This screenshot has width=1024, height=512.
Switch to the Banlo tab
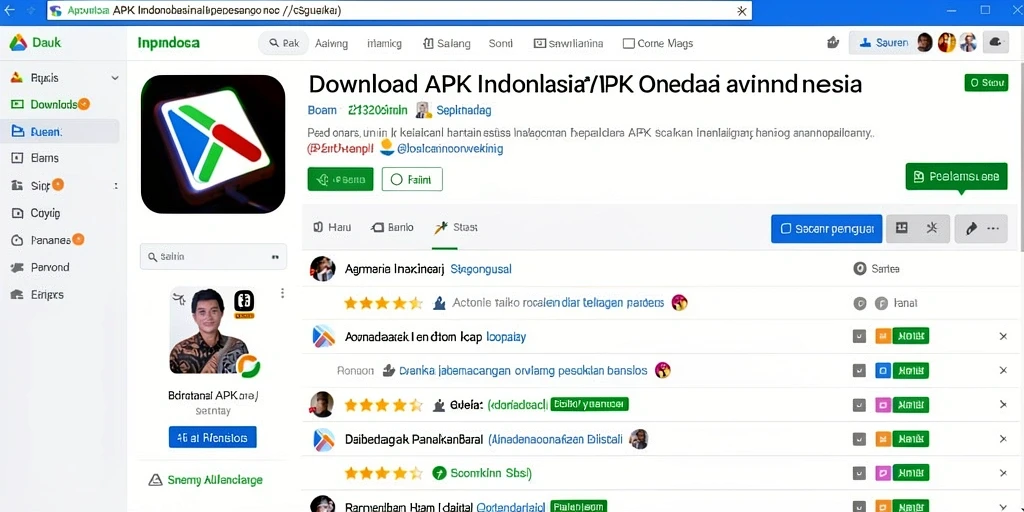tap(392, 227)
